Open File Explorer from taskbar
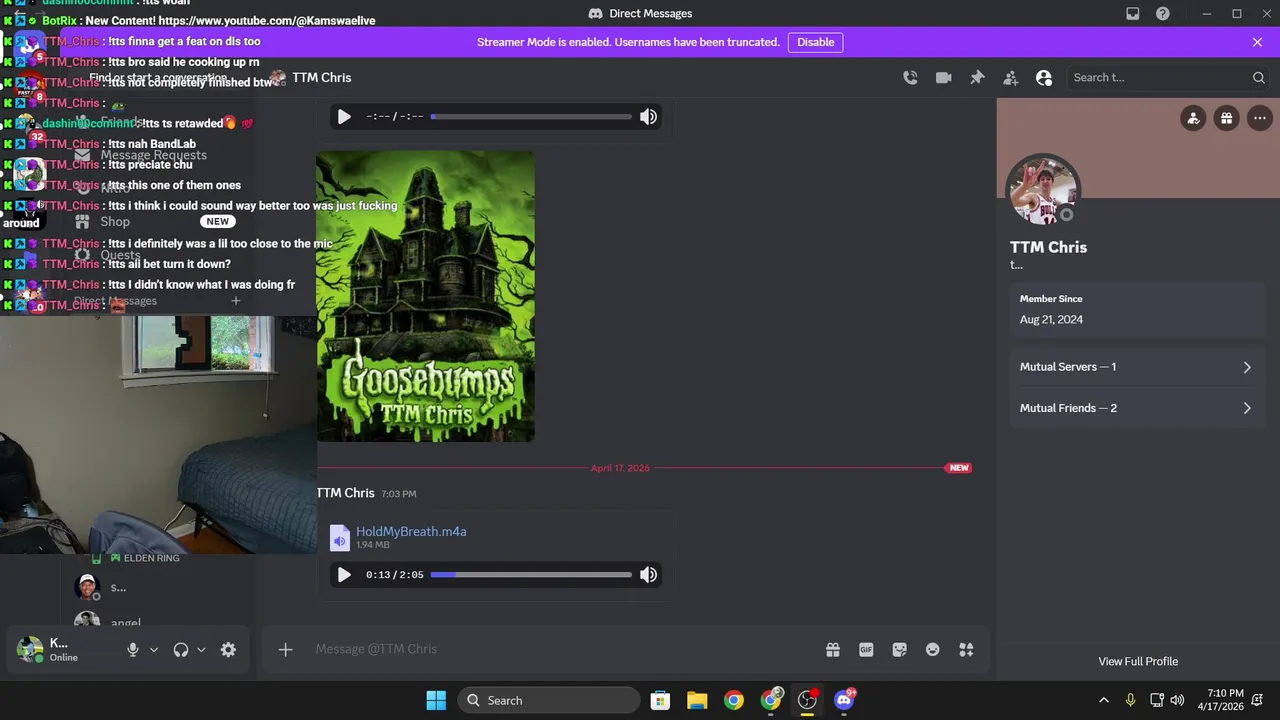This screenshot has width=1280, height=720. click(x=697, y=700)
